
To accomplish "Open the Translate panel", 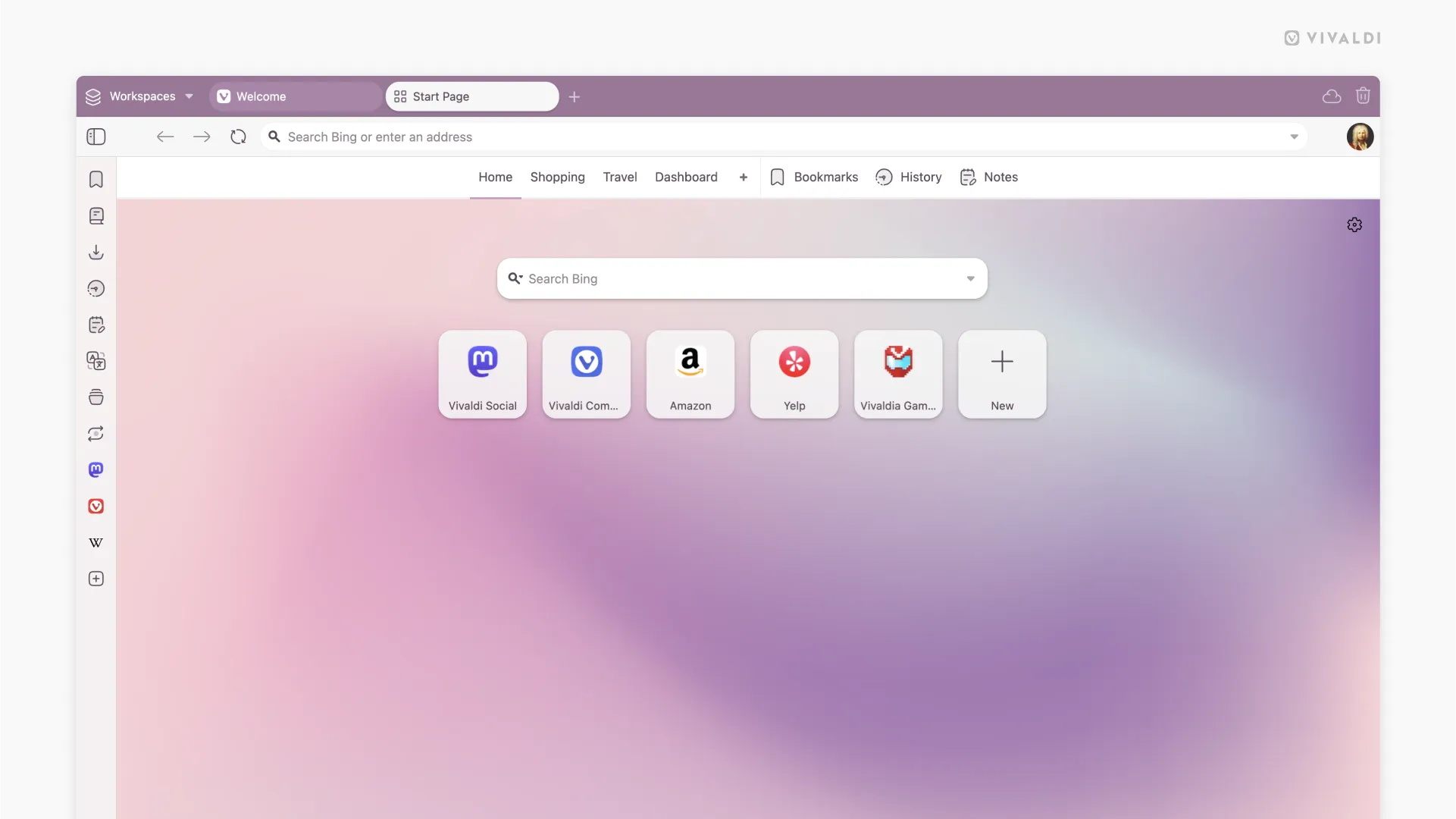I will pos(96,361).
